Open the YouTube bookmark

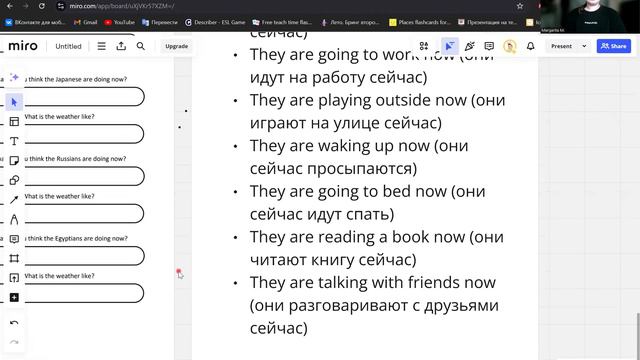pos(120,22)
